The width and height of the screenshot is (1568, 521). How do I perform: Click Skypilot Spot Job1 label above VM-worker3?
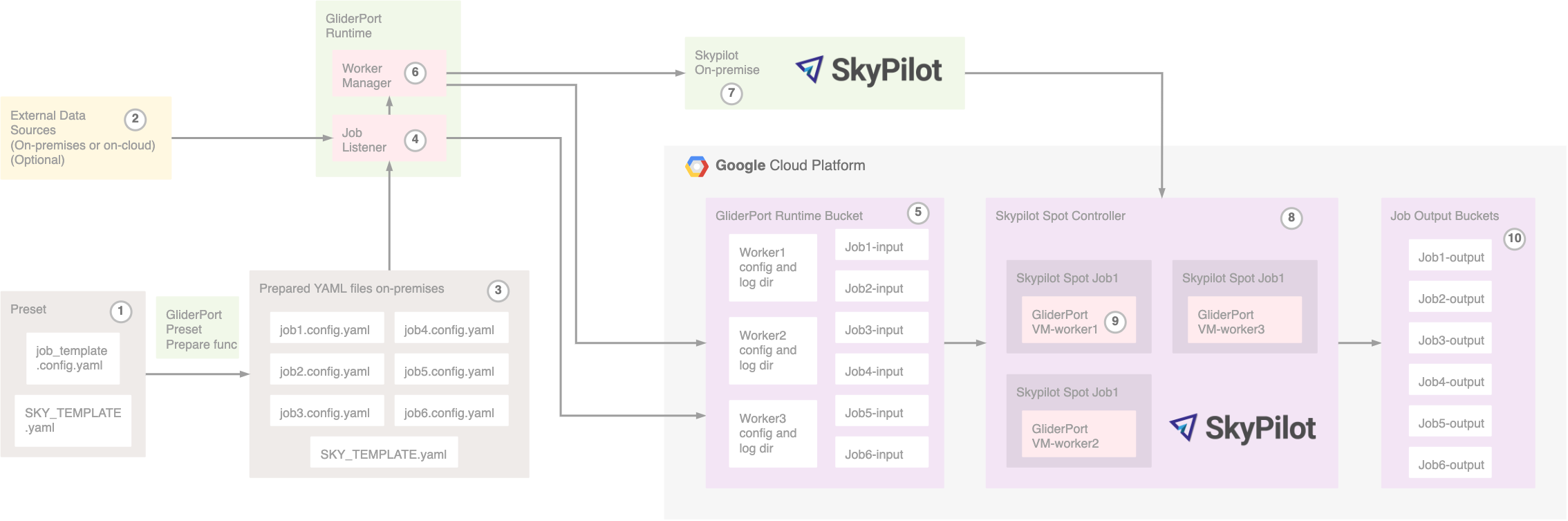tap(1233, 278)
